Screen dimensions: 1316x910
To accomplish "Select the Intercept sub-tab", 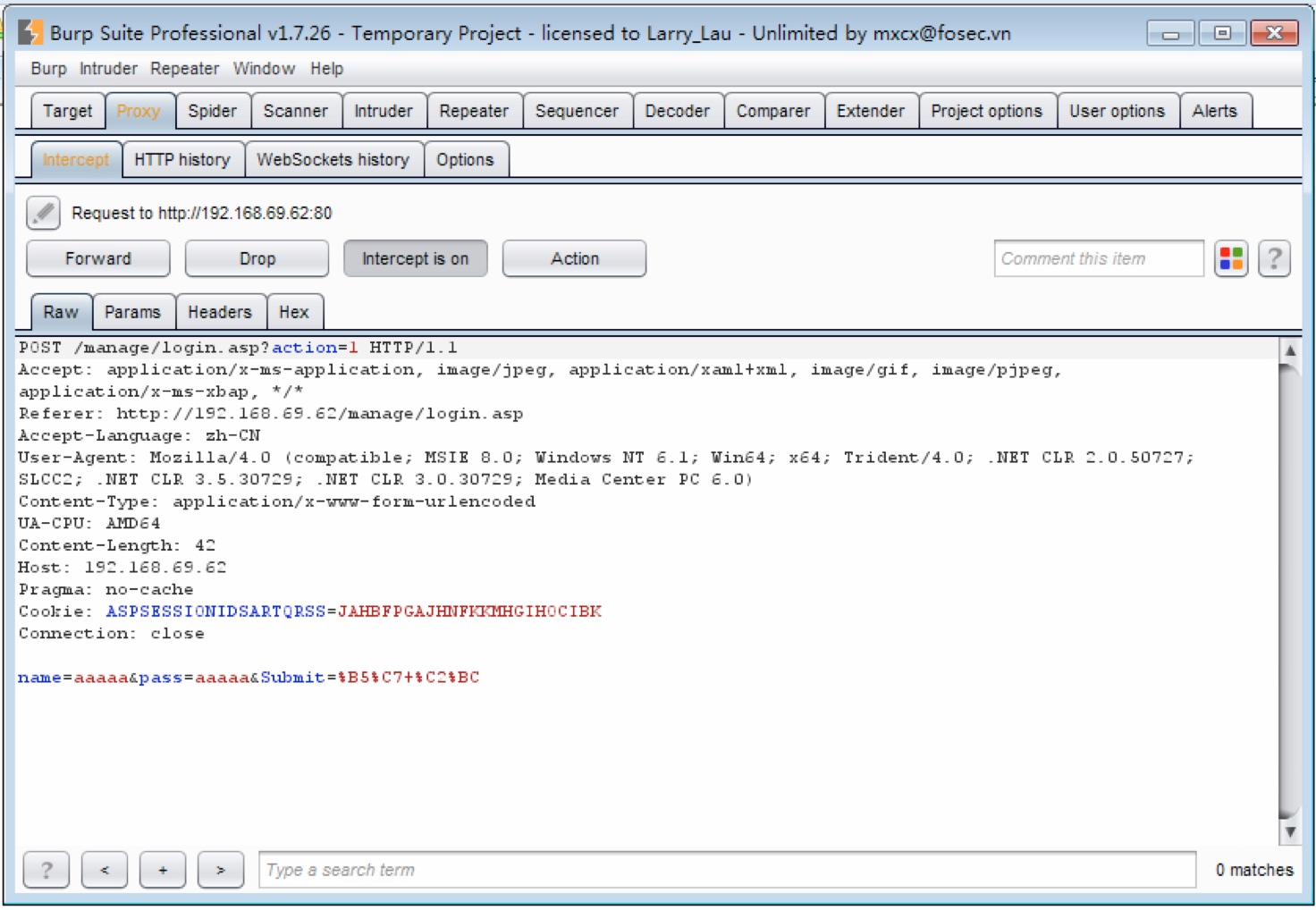I will [76, 159].
